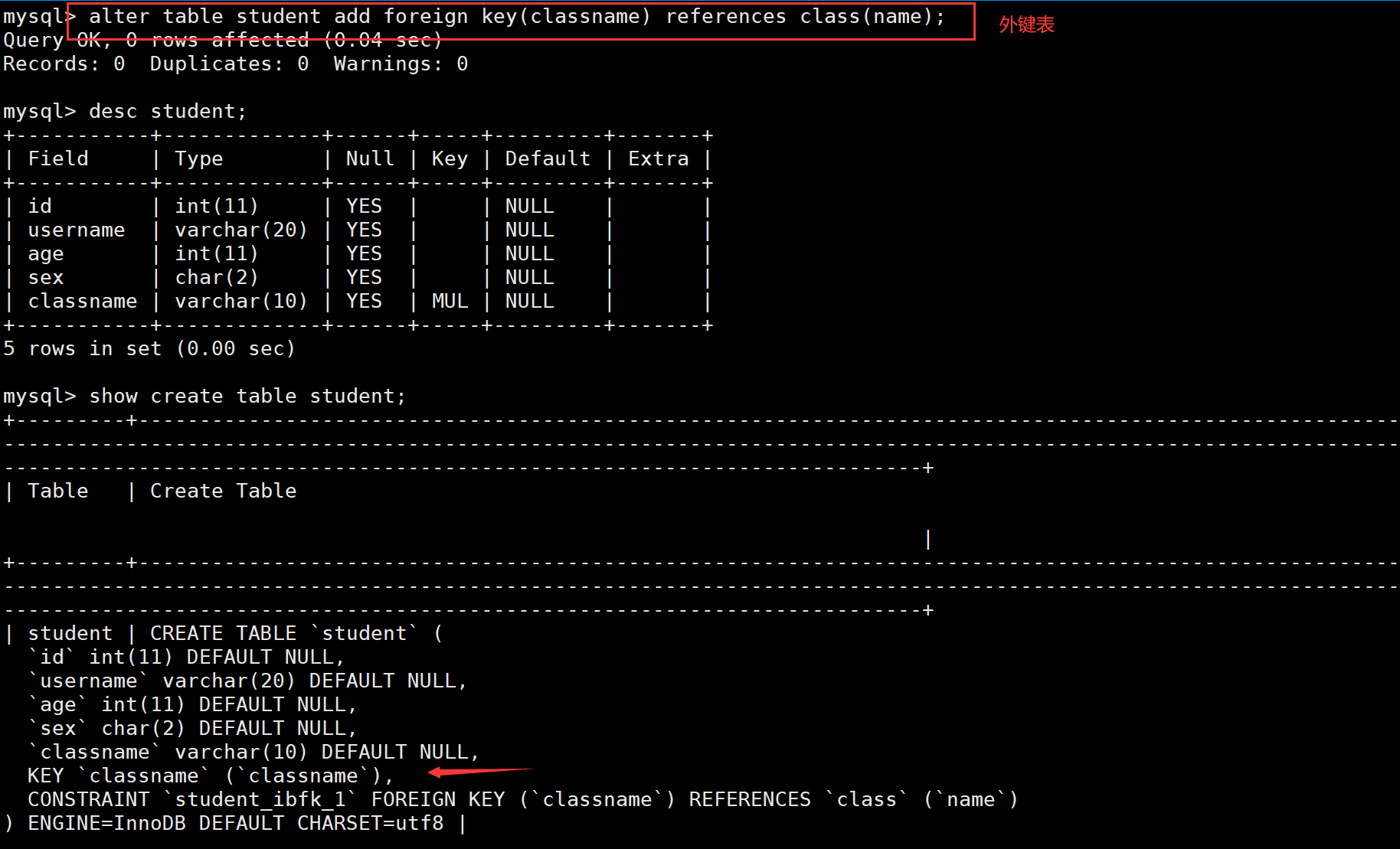Image resolution: width=1400 pixels, height=849 pixels.
Task: Click the 'student_ibfk_1' constraint name
Action: coord(260,800)
